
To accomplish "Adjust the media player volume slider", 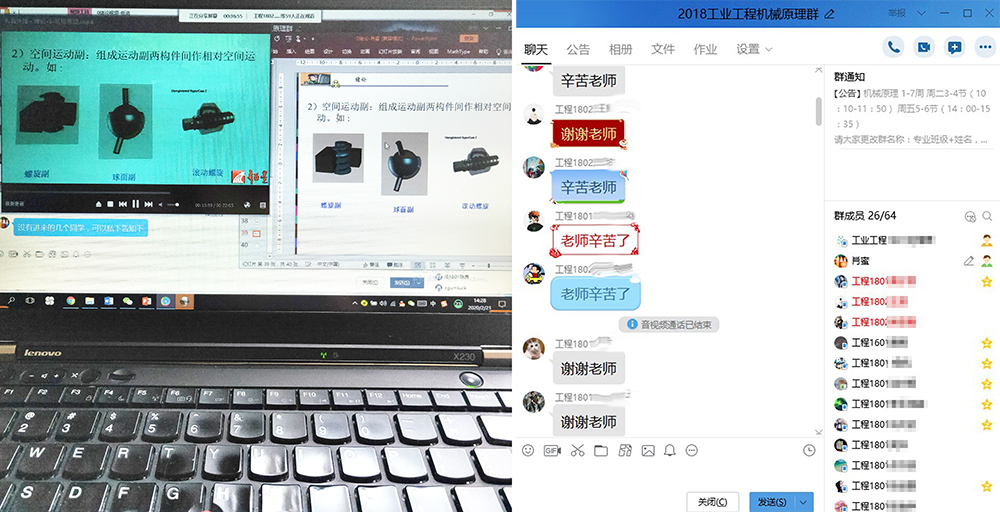I will (173, 205).
